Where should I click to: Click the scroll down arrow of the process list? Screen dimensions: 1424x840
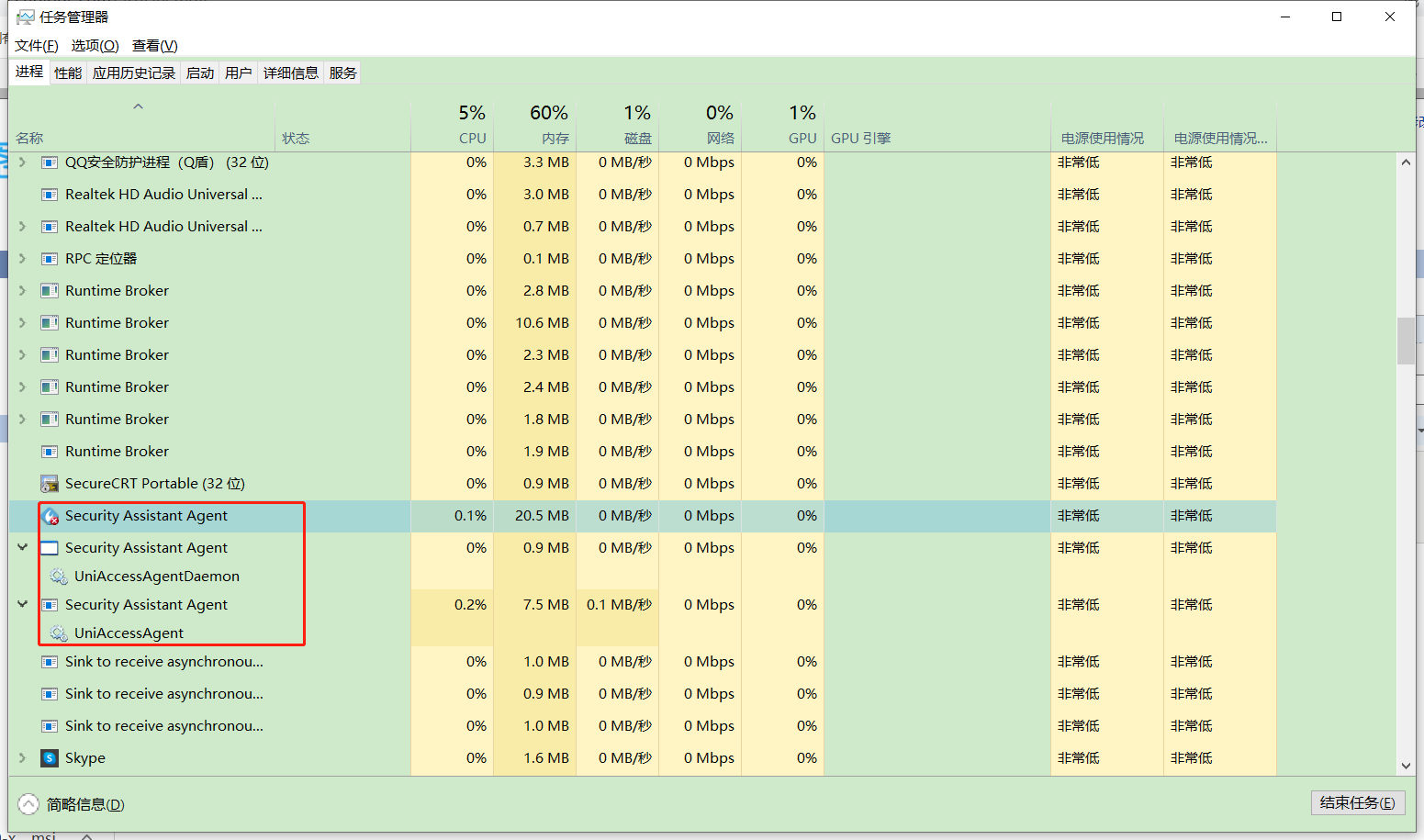pyautogui.click(x=1406, y=766)
